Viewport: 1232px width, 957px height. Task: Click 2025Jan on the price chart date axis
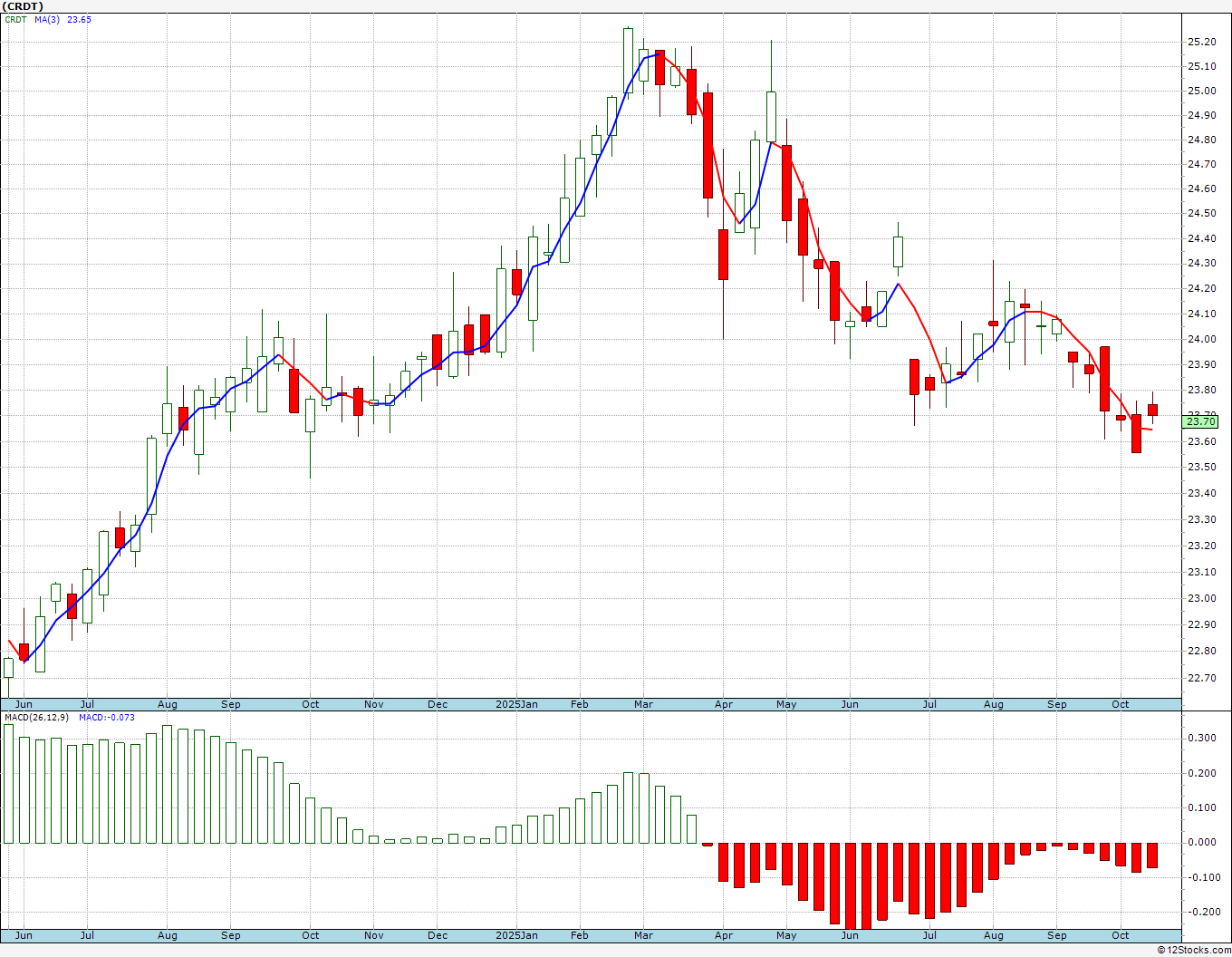pos(517,704)
